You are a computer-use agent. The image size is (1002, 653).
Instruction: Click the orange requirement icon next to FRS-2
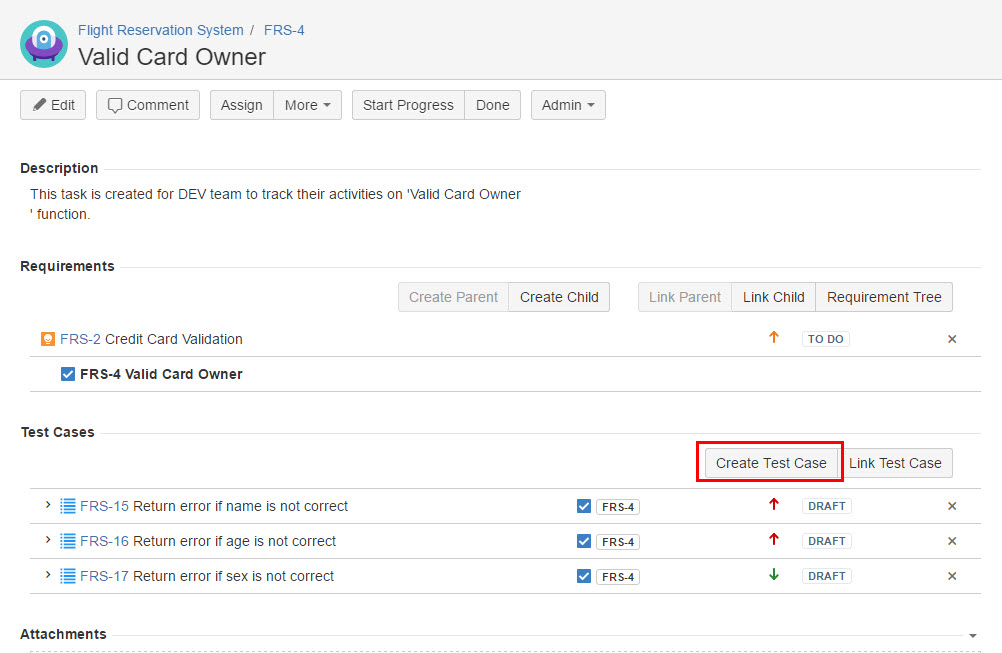coord(48,339)
